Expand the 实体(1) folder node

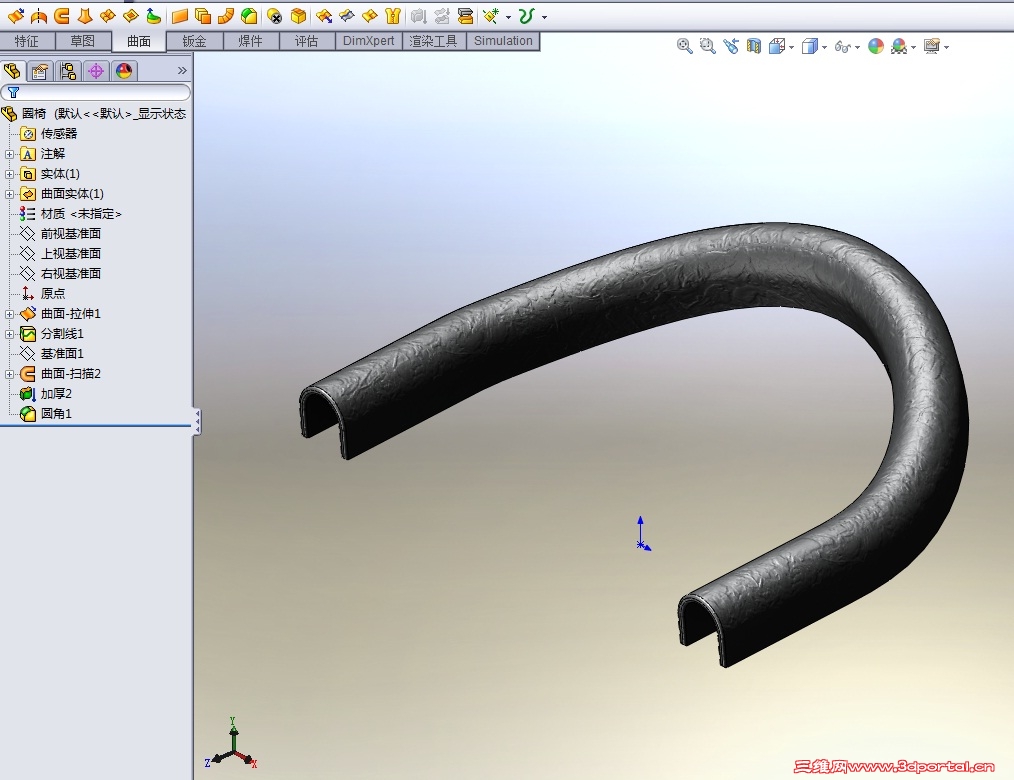(x=9, y=174)
